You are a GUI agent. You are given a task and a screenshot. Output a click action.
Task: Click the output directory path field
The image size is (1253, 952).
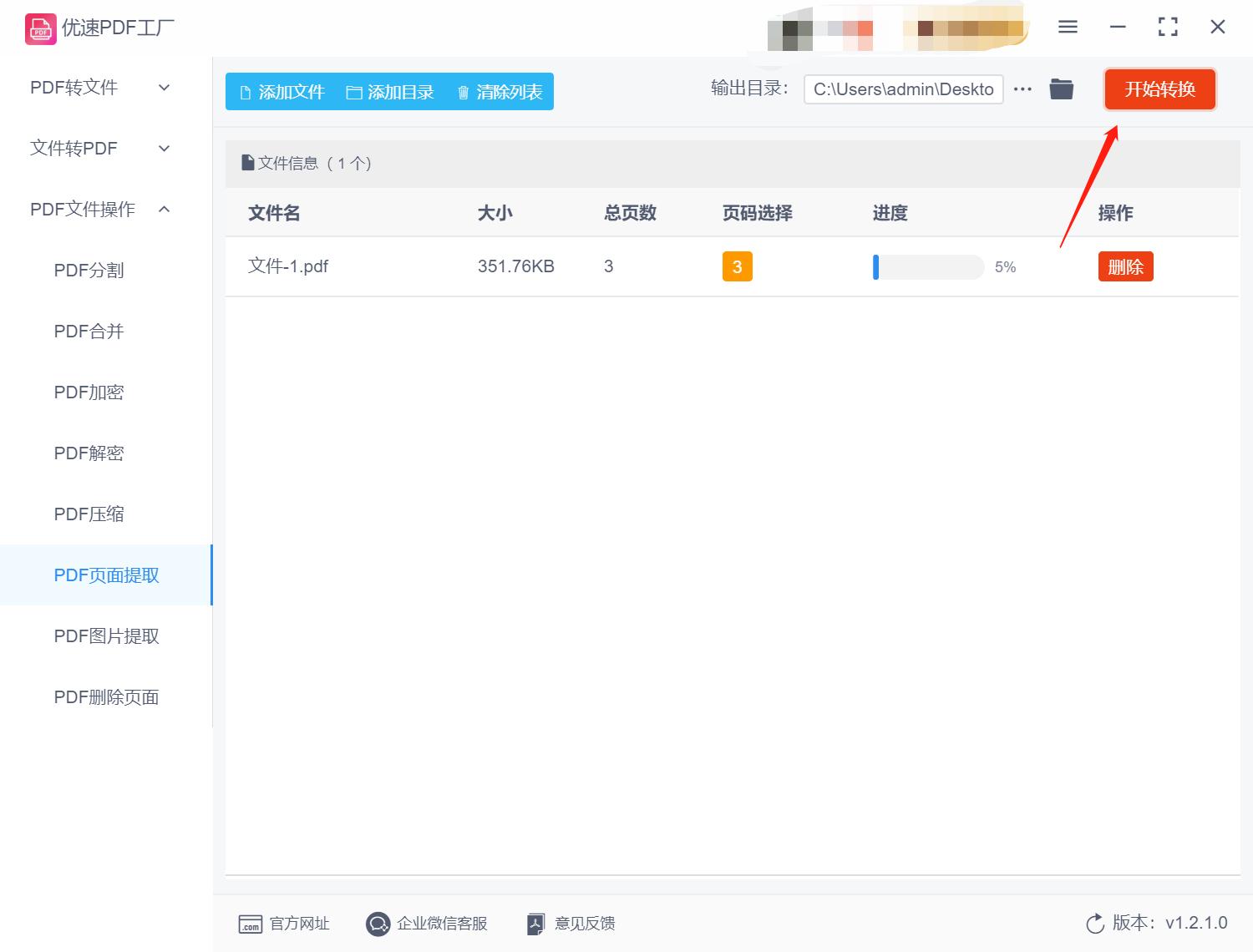(902, 89)
